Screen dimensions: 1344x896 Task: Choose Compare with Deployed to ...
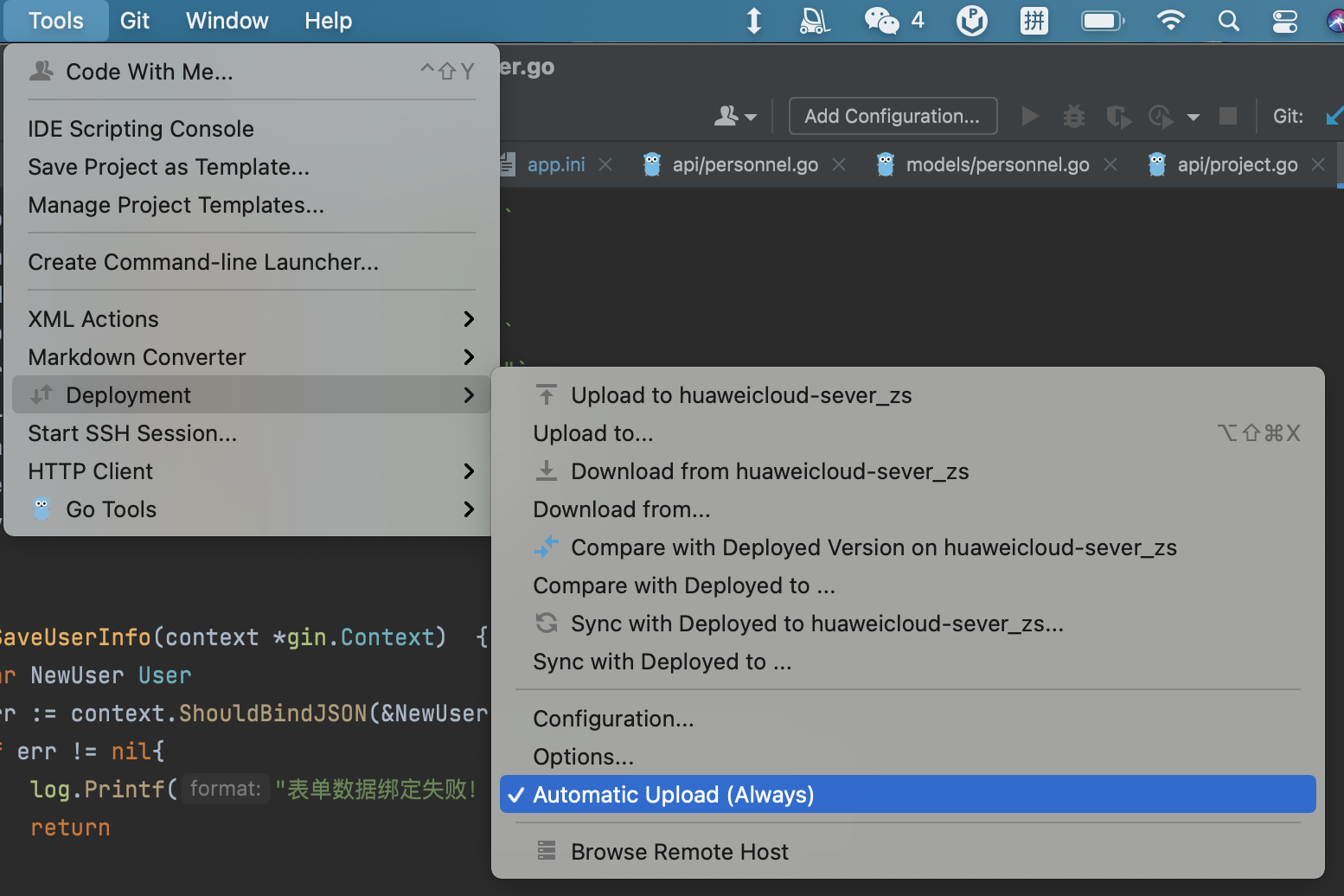pyautogui.click(x=908, y=586)
